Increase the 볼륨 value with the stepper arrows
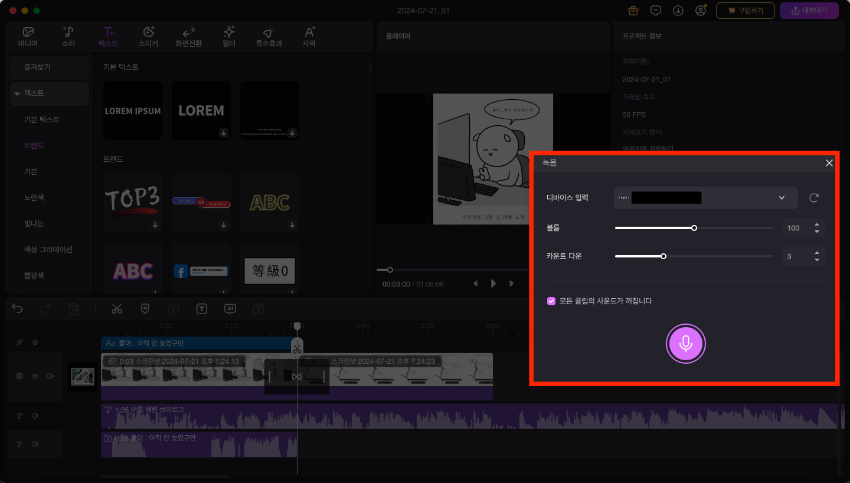The height and width of the screenshot is (483, 850). click(817, 225)
